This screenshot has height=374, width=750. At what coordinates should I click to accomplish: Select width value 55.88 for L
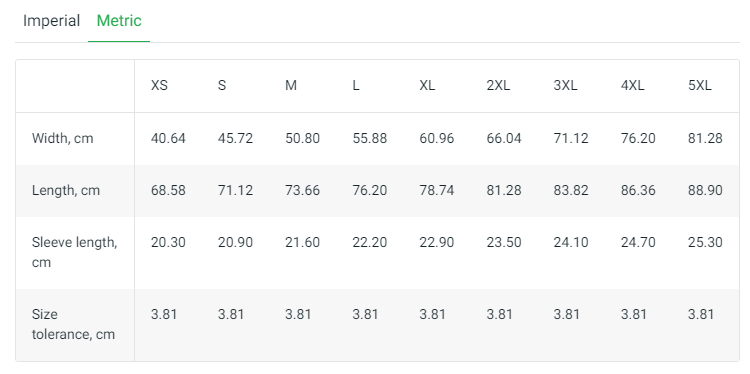point(370,139)
